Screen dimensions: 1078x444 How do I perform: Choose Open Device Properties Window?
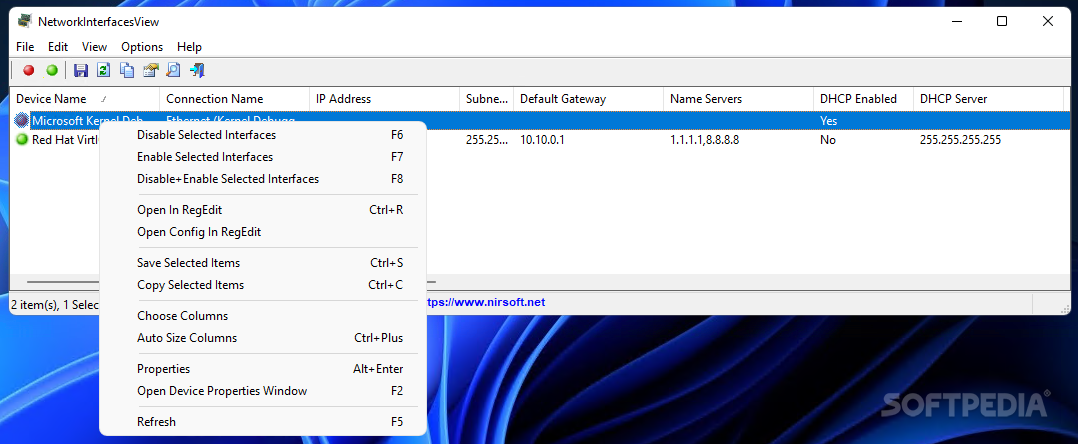[x=263, y=391]
